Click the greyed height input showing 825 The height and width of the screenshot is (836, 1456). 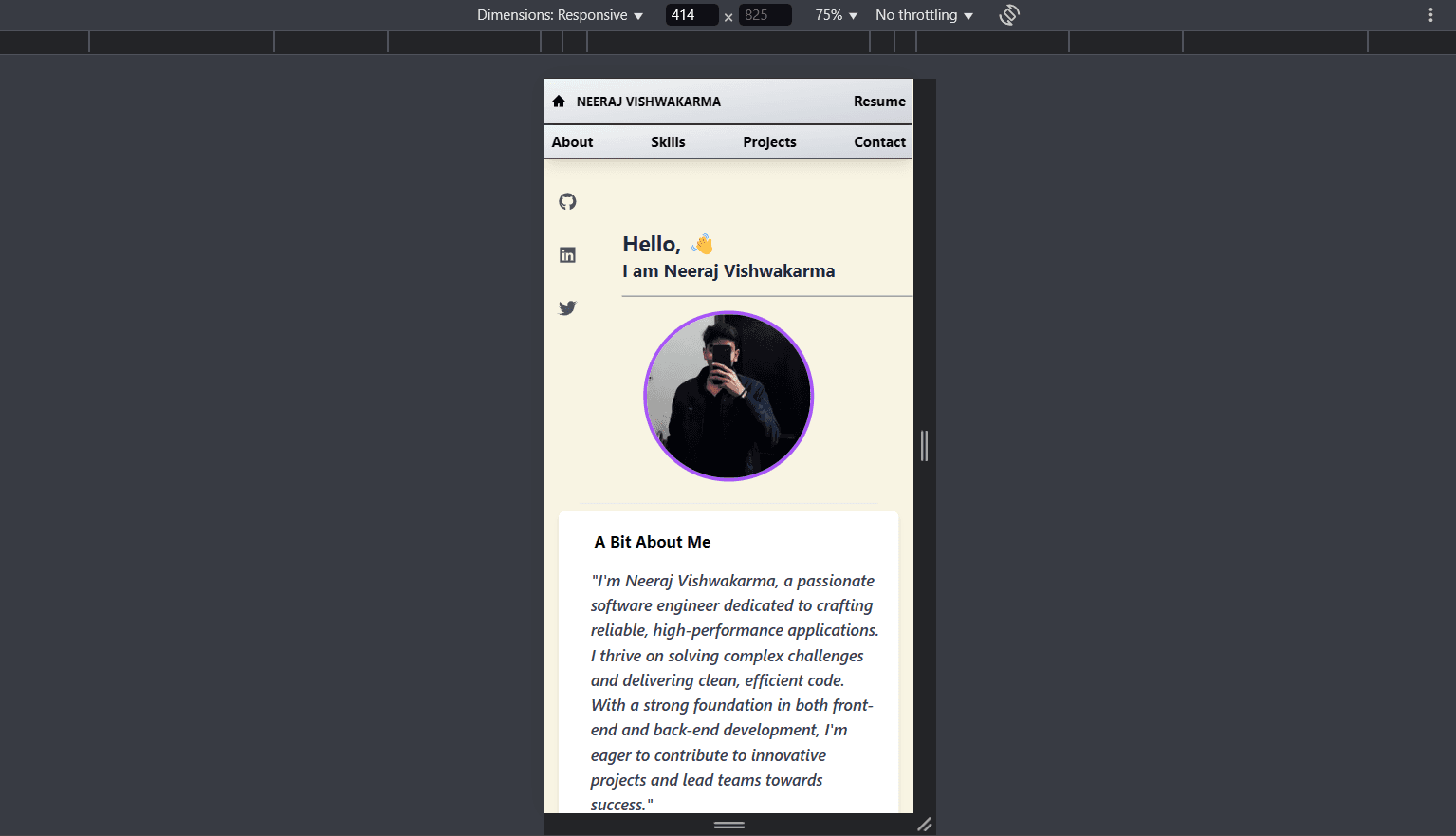(x=765, y=14)
